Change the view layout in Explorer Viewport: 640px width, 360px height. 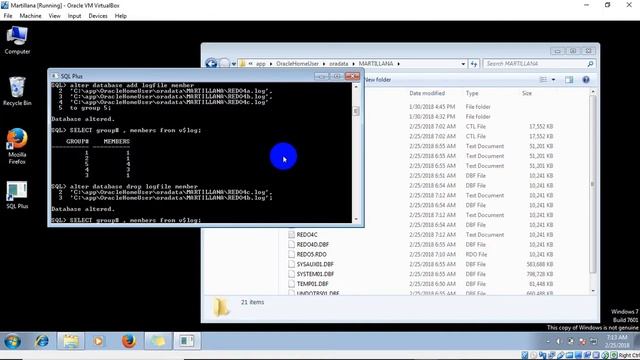(543, 80)
